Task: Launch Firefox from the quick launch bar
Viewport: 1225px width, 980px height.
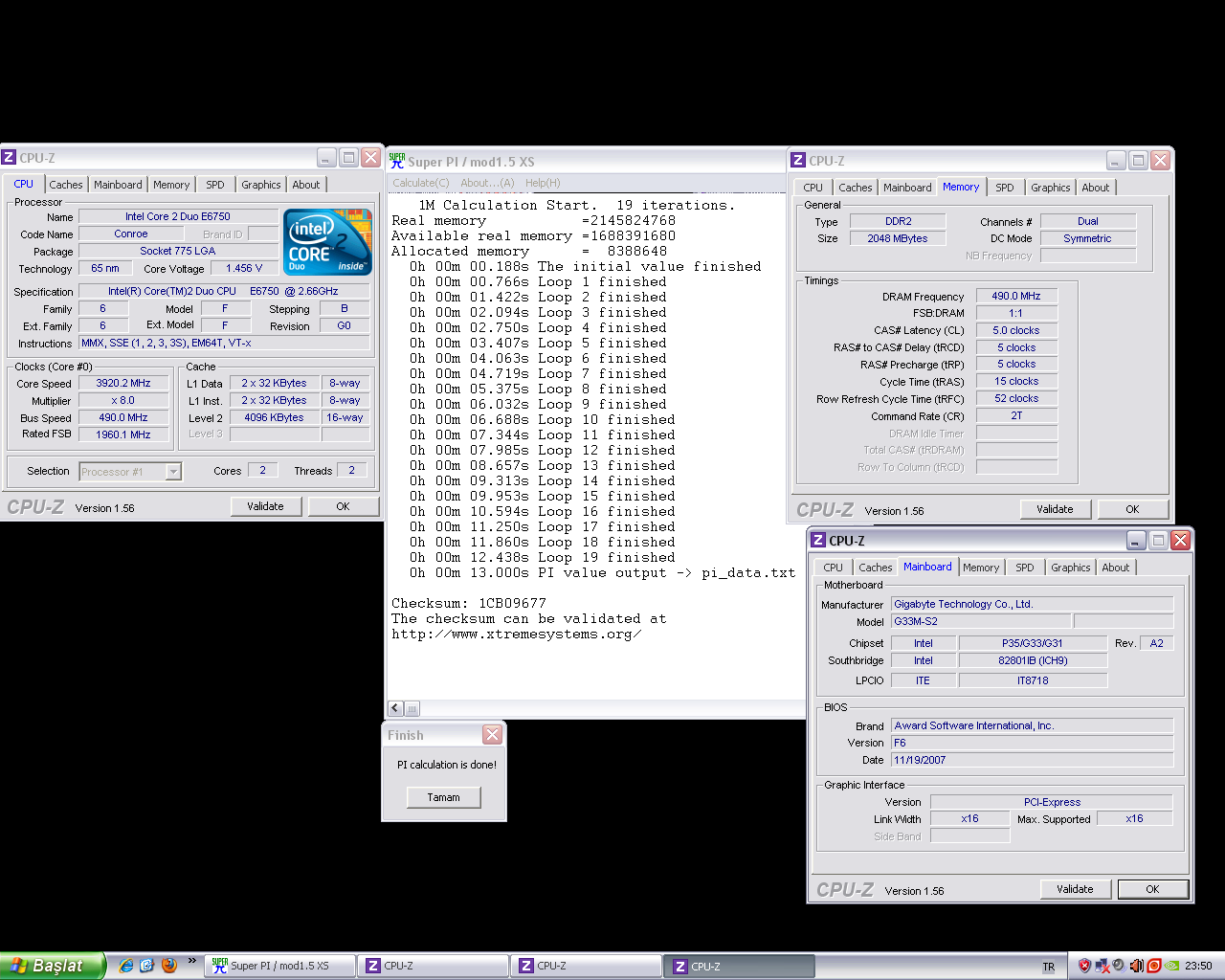Action: pos(169,966)
